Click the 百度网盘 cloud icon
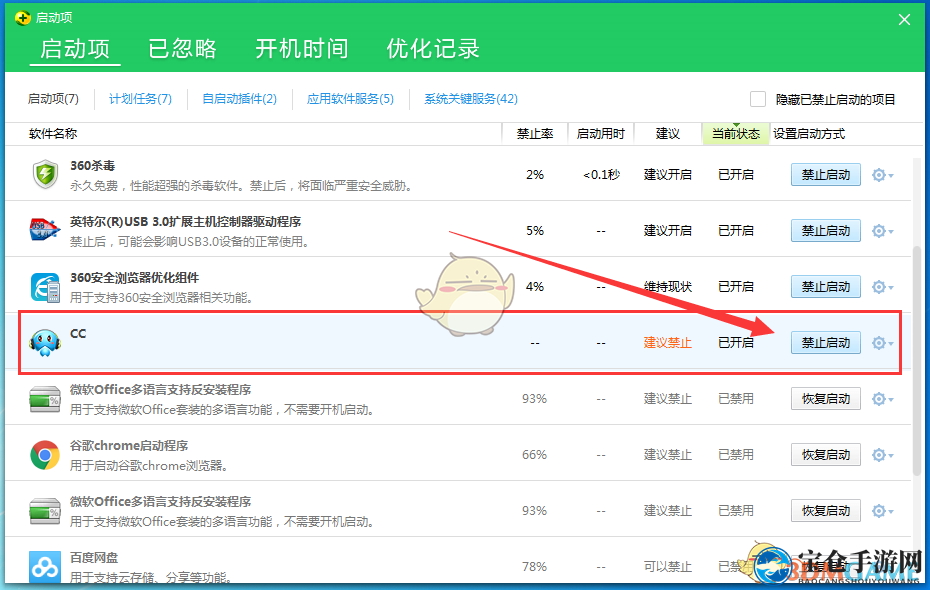The height and width of the screenshot is (590, 930). point(45,567)
